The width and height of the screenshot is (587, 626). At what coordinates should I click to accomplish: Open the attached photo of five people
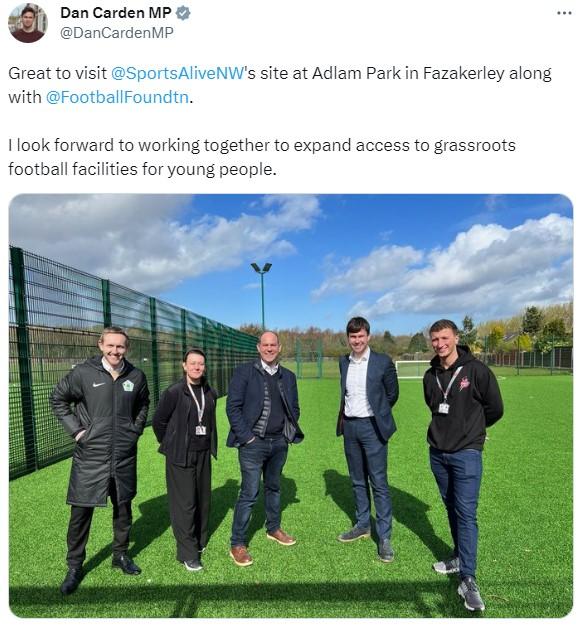[291, 406]
